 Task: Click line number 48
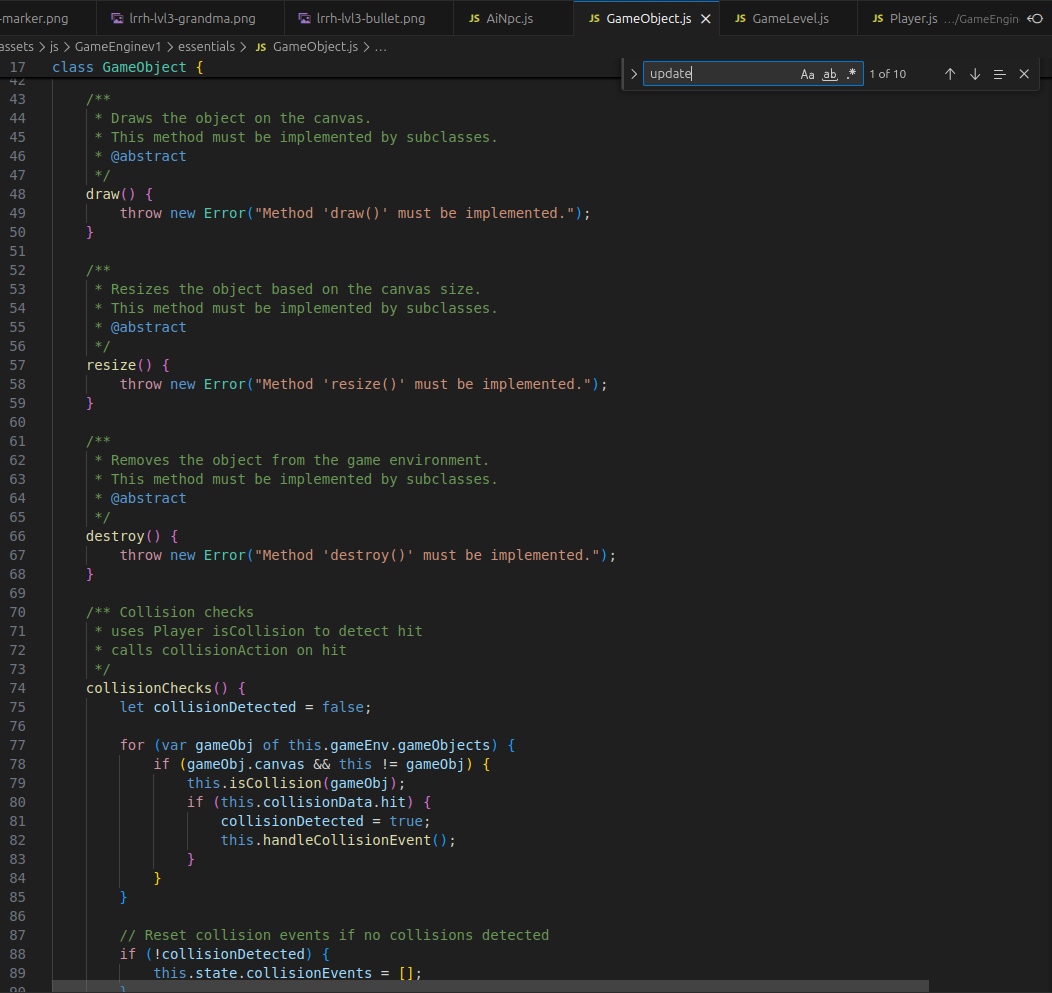(17, 194)
